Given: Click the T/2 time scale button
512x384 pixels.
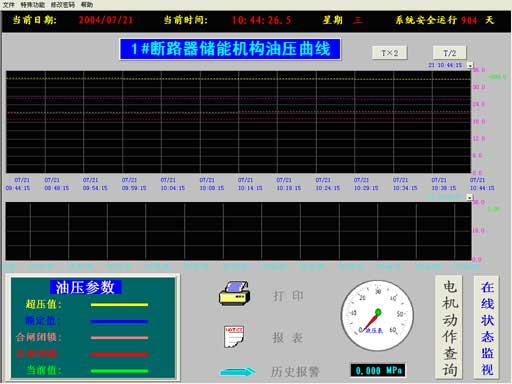Looking at the screenshot, I should pos(450,53).
